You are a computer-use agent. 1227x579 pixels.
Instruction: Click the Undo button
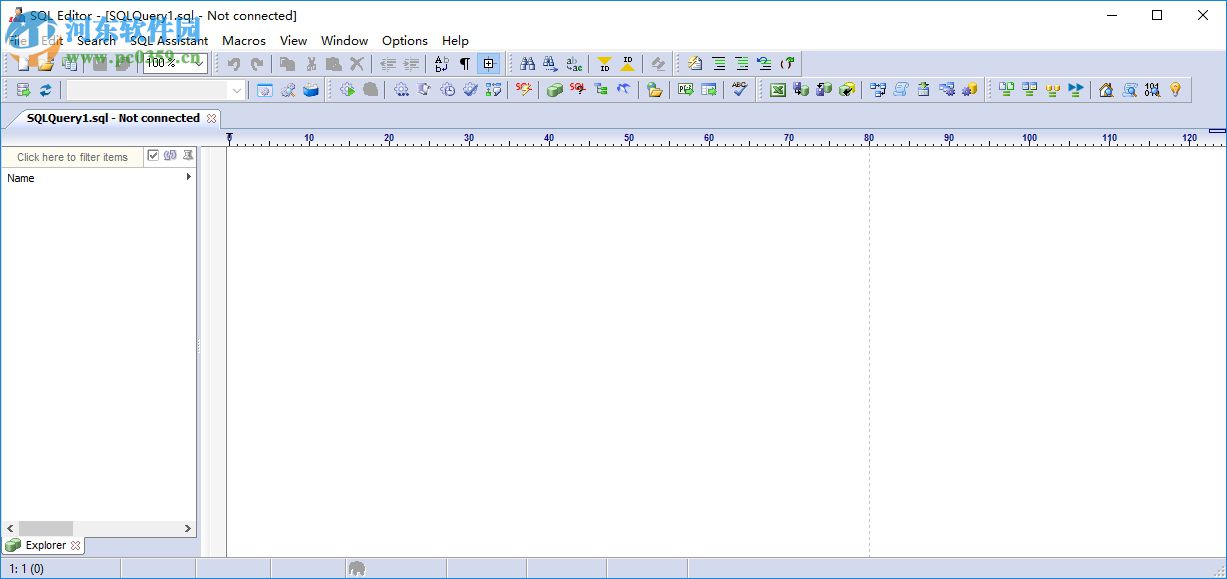click(232, 63)
